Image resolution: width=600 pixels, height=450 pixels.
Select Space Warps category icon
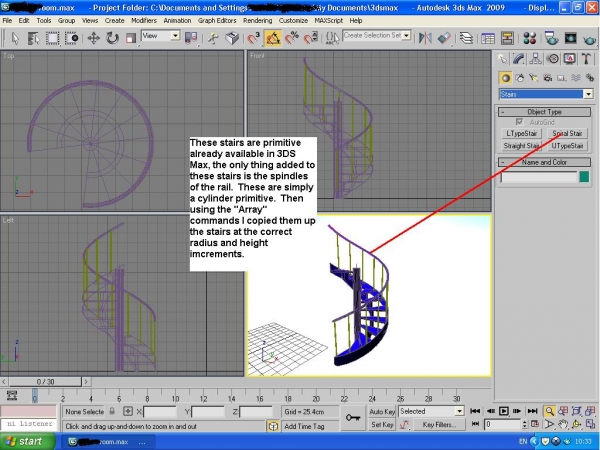[x=576, y=78]
